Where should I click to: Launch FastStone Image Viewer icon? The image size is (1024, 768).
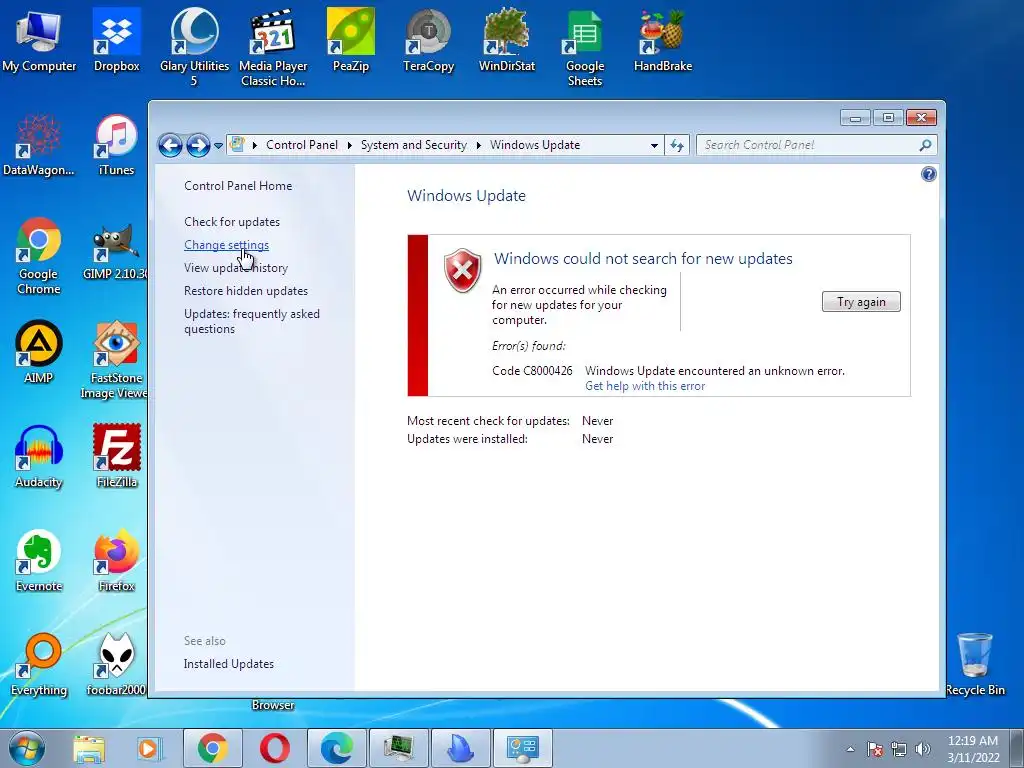coord(115,360)
